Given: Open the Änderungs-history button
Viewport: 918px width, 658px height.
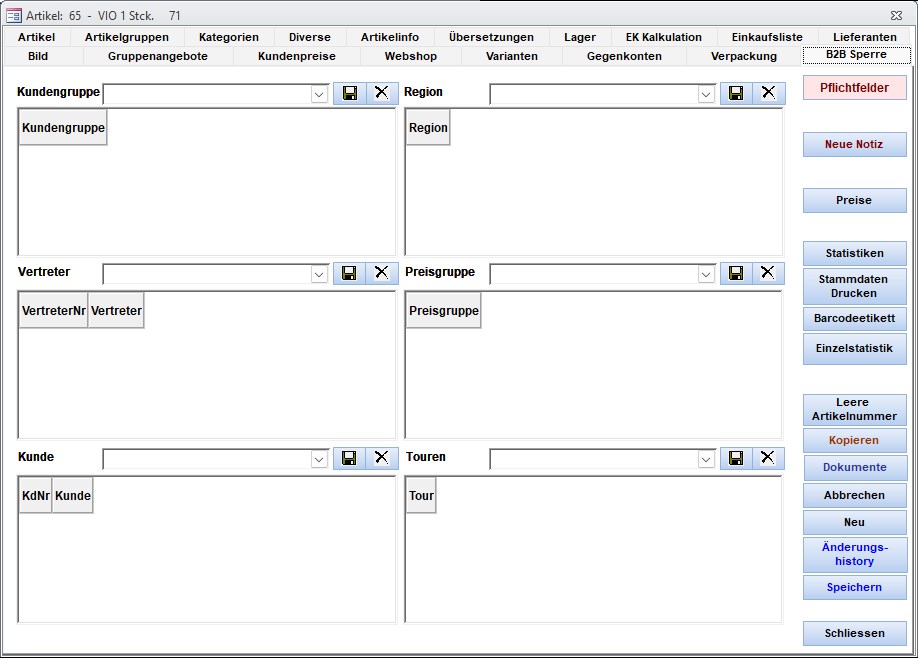Looking at the screenshot, I should [854, 554].
